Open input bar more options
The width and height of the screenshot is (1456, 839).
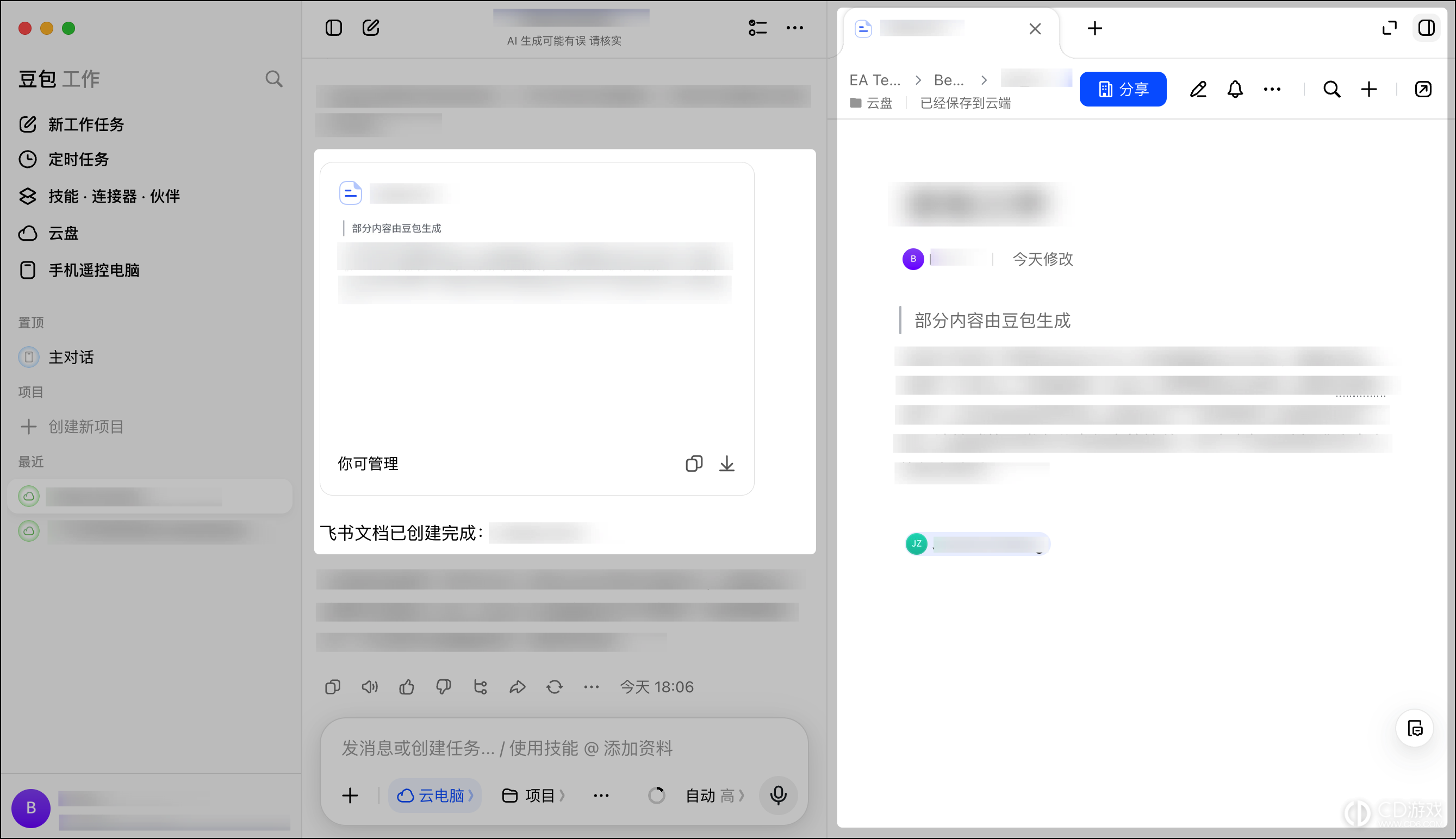coord(601,796)
